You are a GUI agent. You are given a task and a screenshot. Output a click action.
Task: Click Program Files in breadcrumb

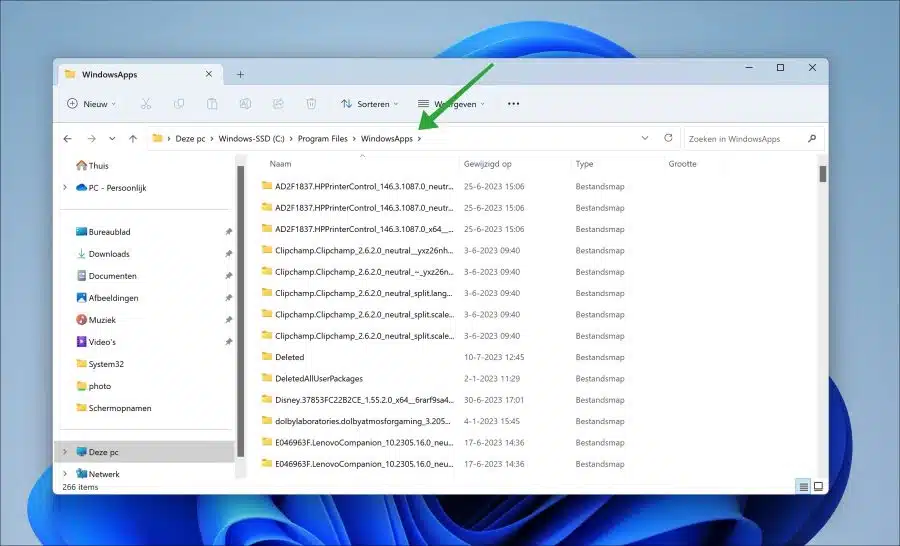coord(323,138)
